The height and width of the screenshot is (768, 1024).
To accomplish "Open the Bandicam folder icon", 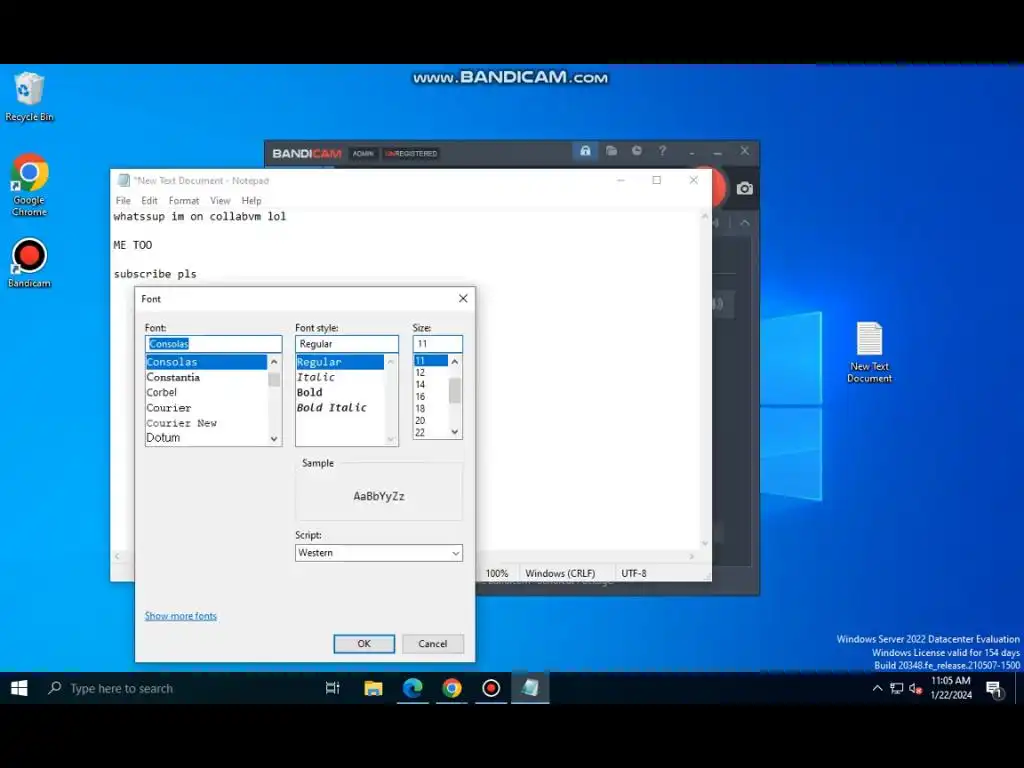I will click(611, 151).
